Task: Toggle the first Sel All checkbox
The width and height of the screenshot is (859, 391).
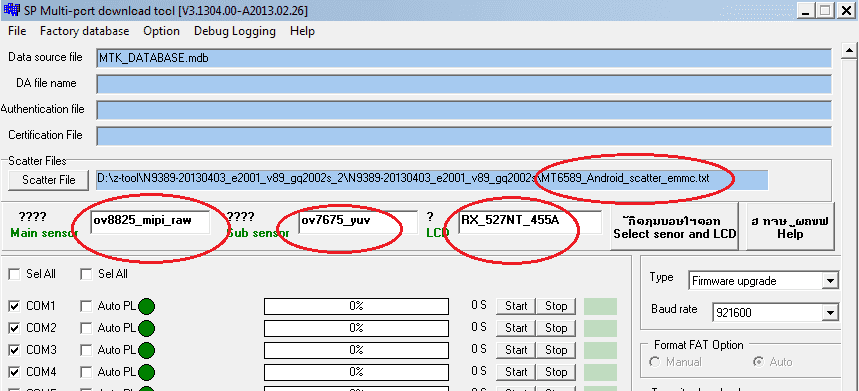Action: click(x=14, y=274)
